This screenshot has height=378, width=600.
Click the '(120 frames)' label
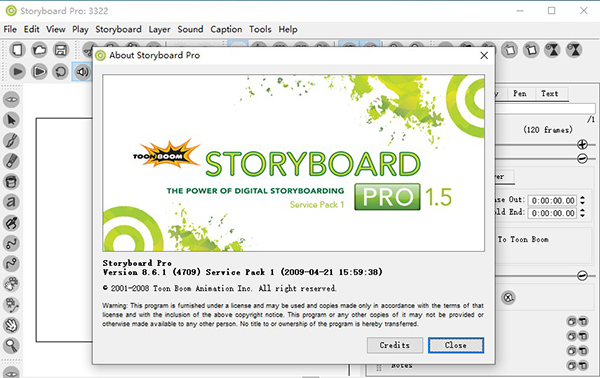point(548,130)
